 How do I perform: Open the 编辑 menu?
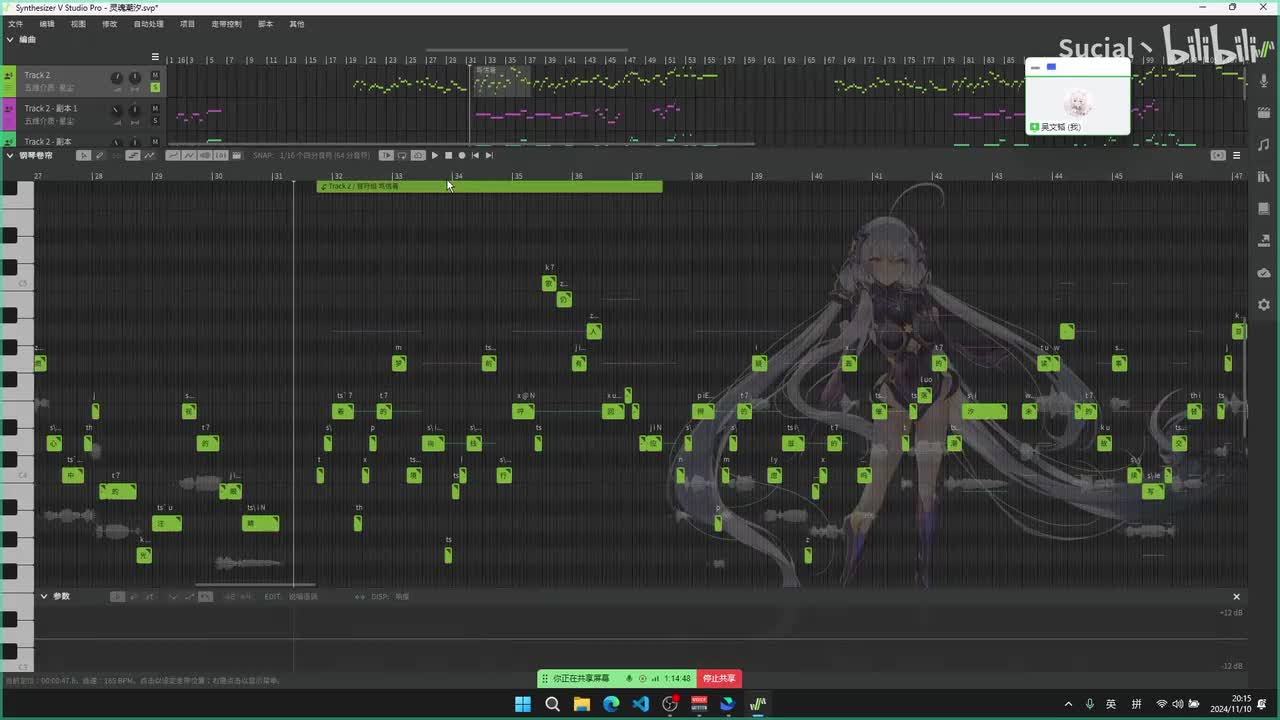(47, 24)
